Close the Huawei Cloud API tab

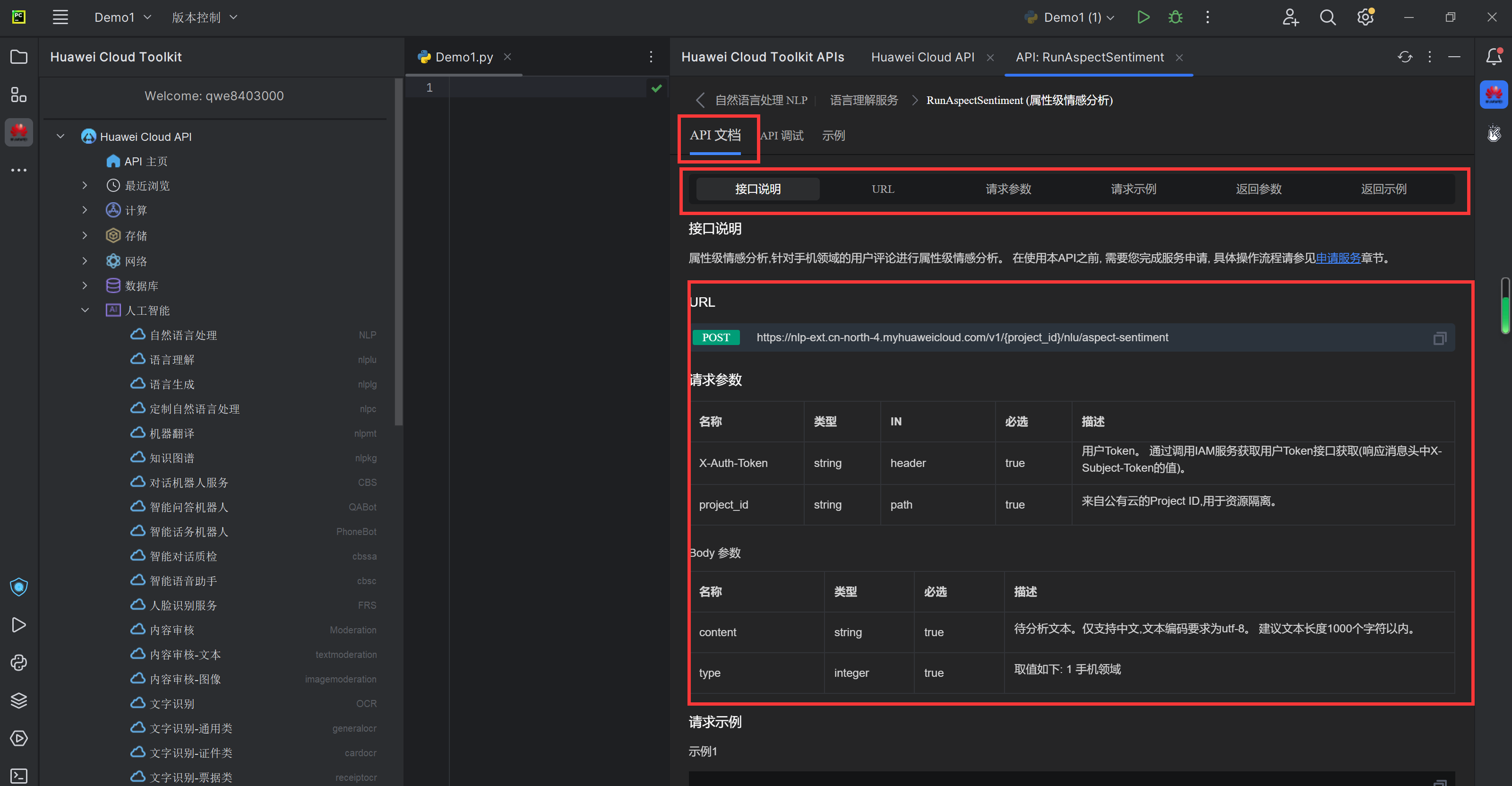(990, 57)
